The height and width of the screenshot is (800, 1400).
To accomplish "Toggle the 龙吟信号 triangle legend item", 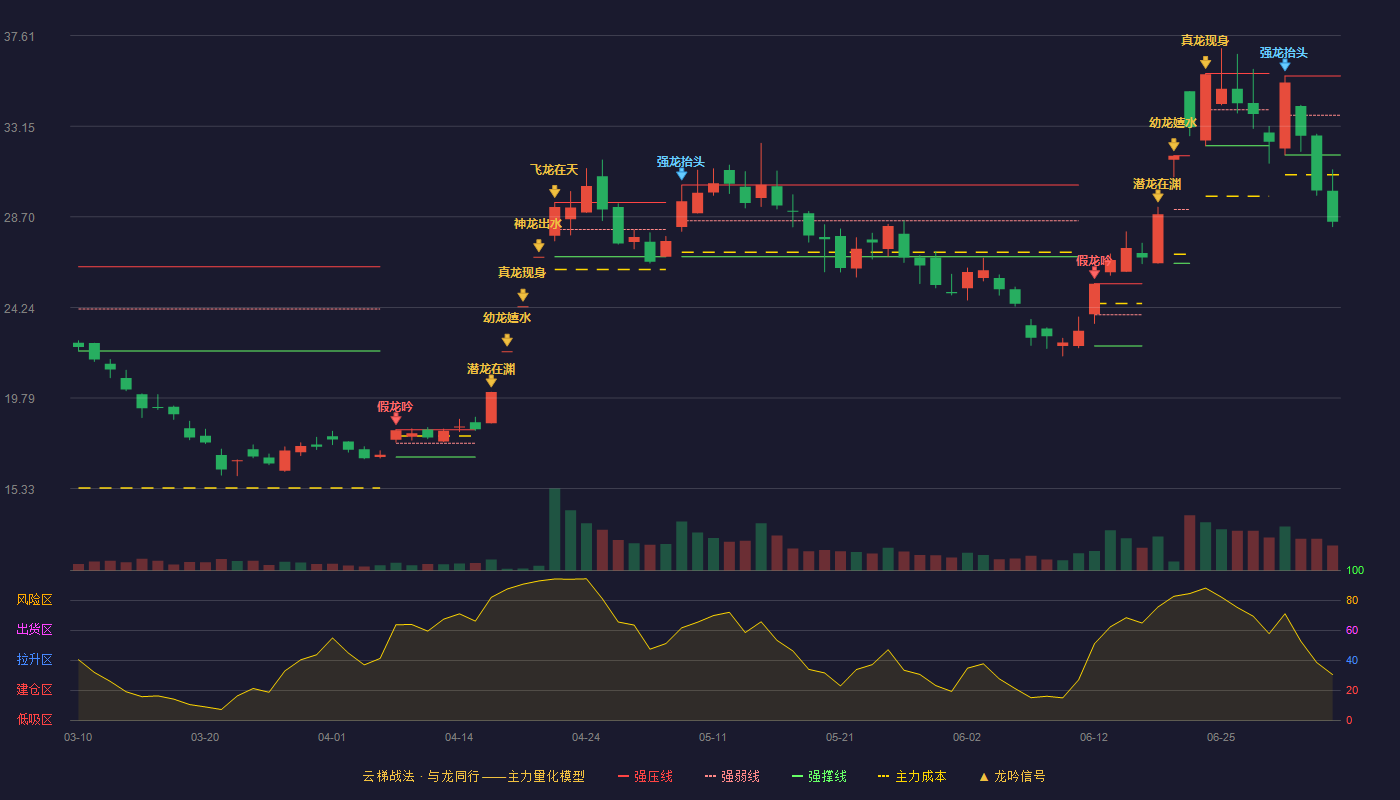I will (1012, 776).
